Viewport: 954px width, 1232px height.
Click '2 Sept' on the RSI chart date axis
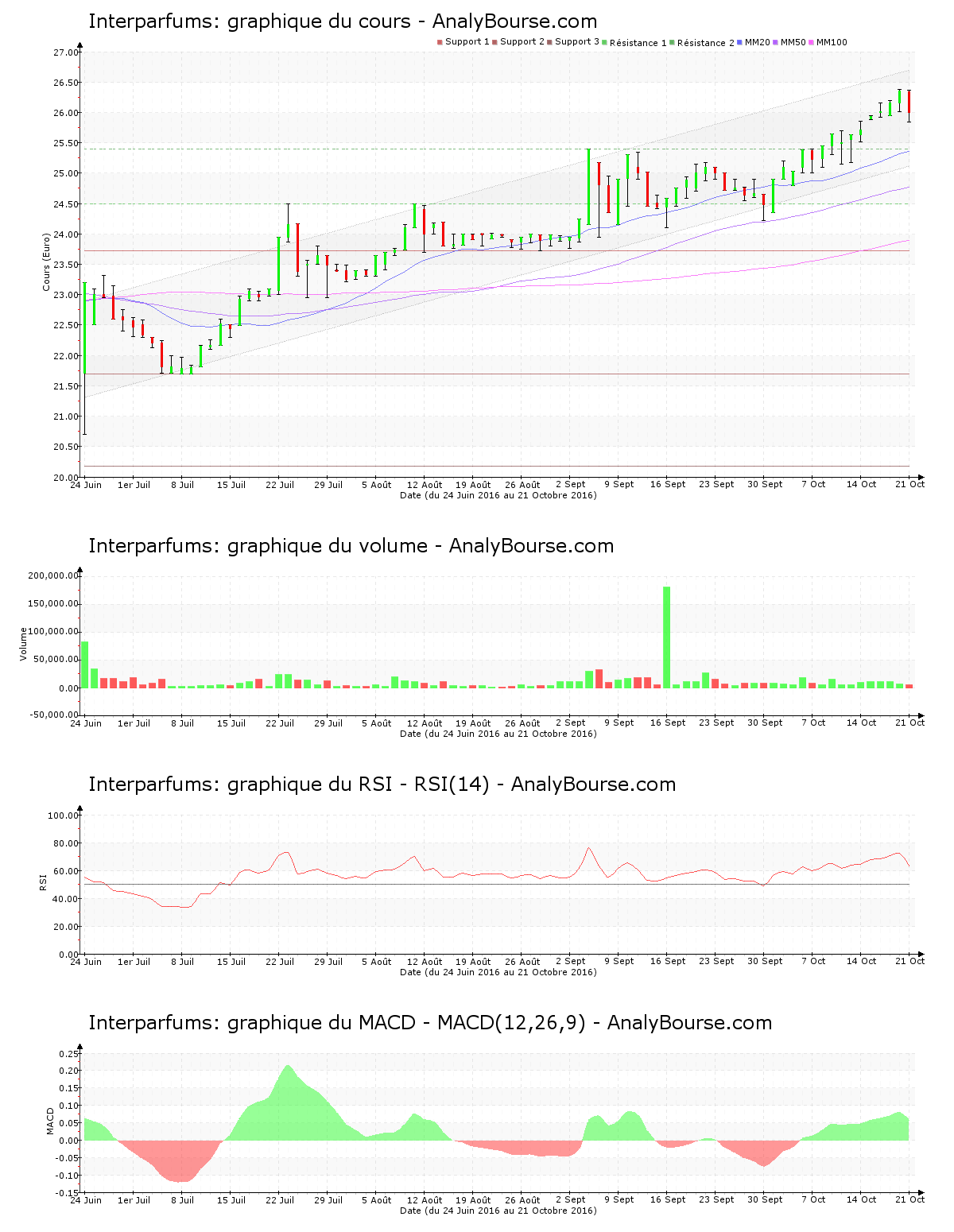tap(571, 961)
